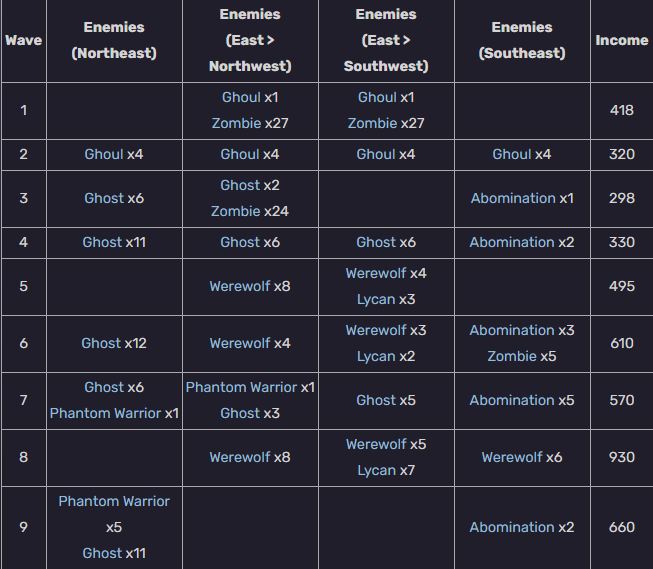Click the wave 8 Southeast Werewolf x6 link

tap(511, 457)
